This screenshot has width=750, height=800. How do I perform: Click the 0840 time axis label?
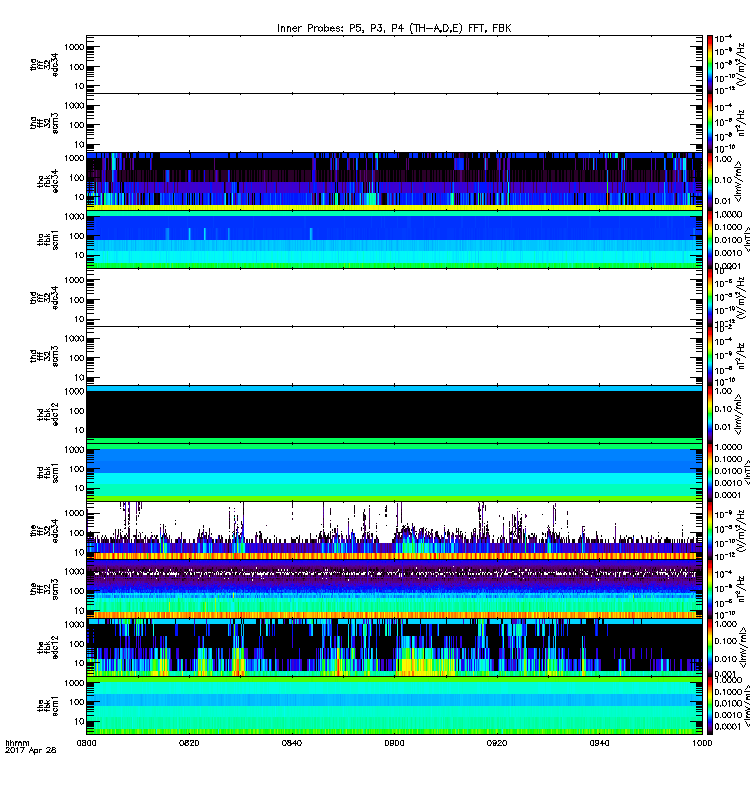[x=292, y=743]
